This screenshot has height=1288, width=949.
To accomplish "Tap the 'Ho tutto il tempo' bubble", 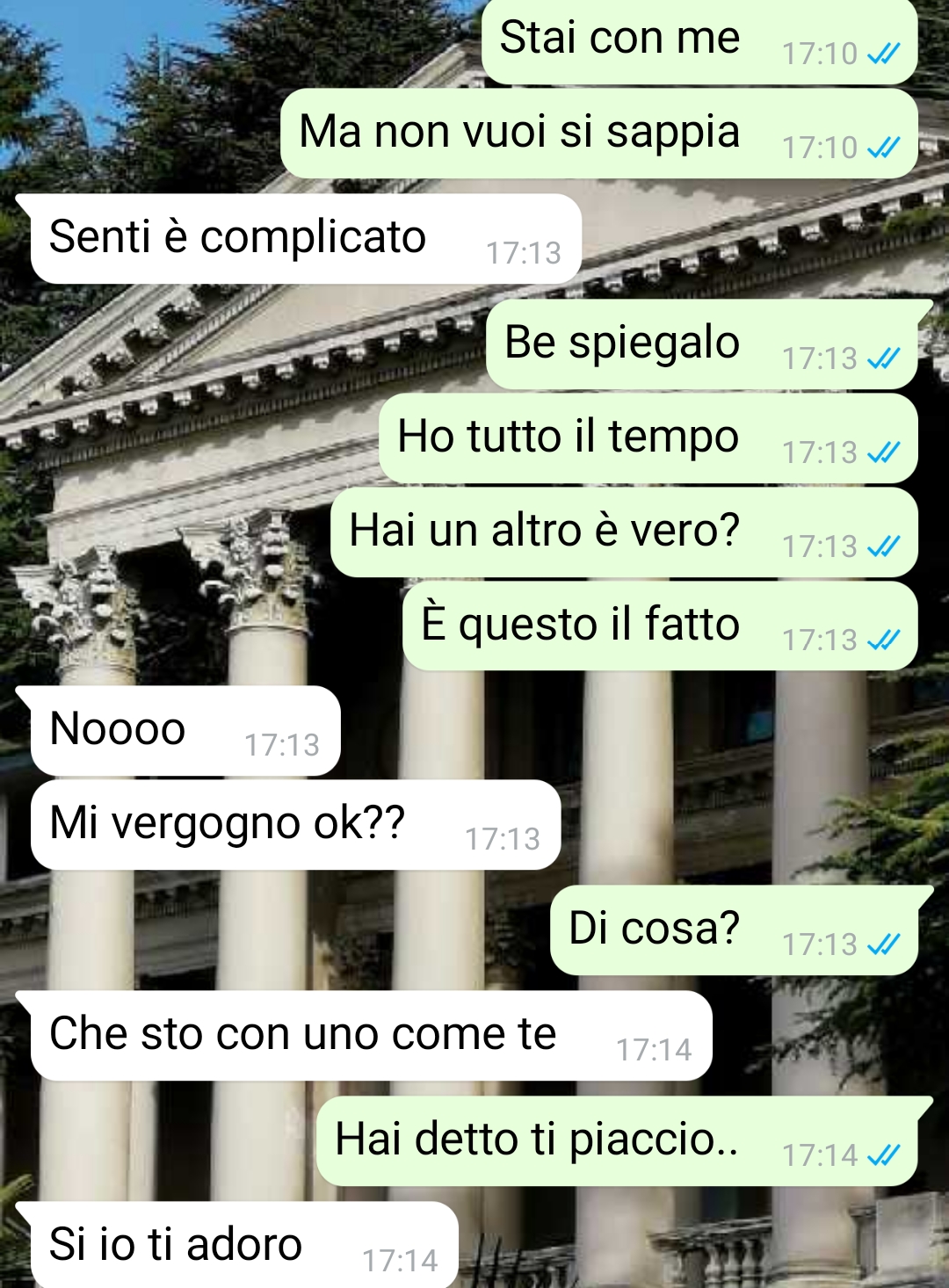I will (x=648, y=438).
